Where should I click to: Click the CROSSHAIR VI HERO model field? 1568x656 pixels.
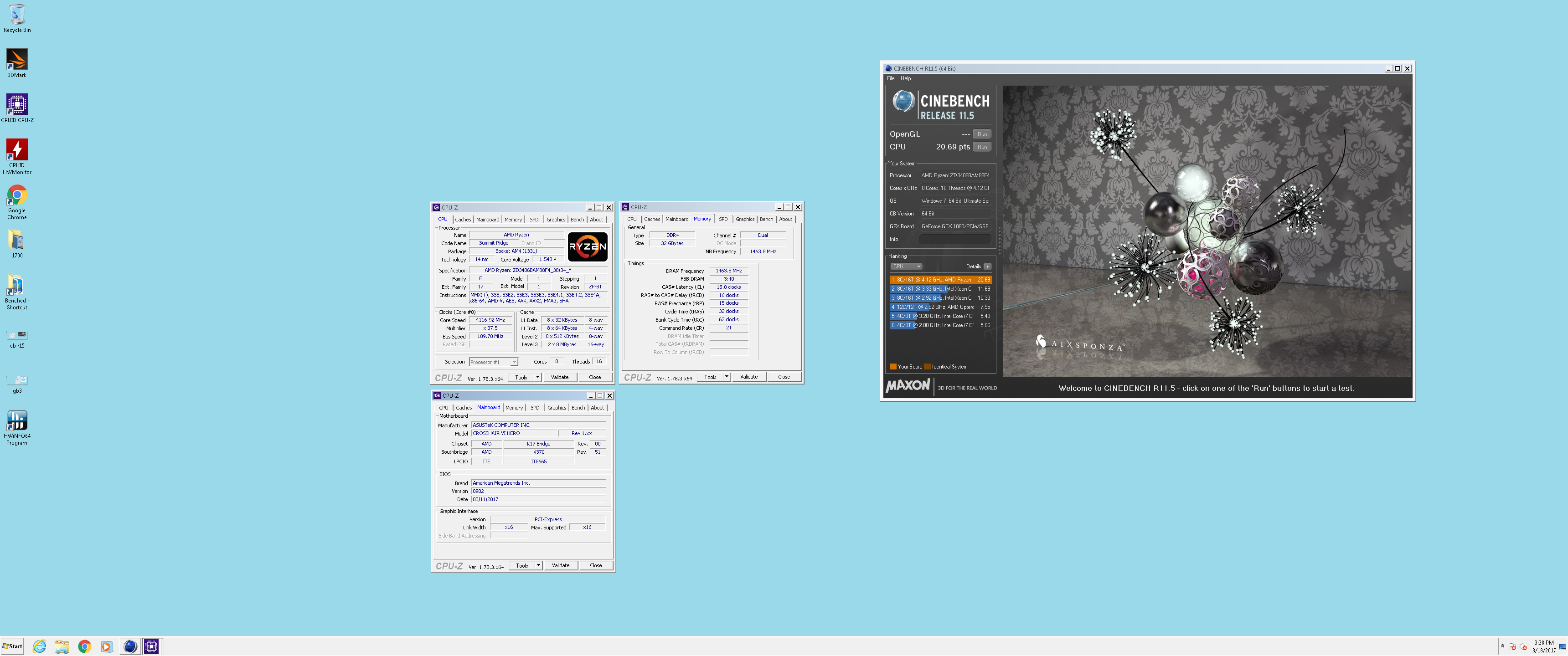pos(514,433)
